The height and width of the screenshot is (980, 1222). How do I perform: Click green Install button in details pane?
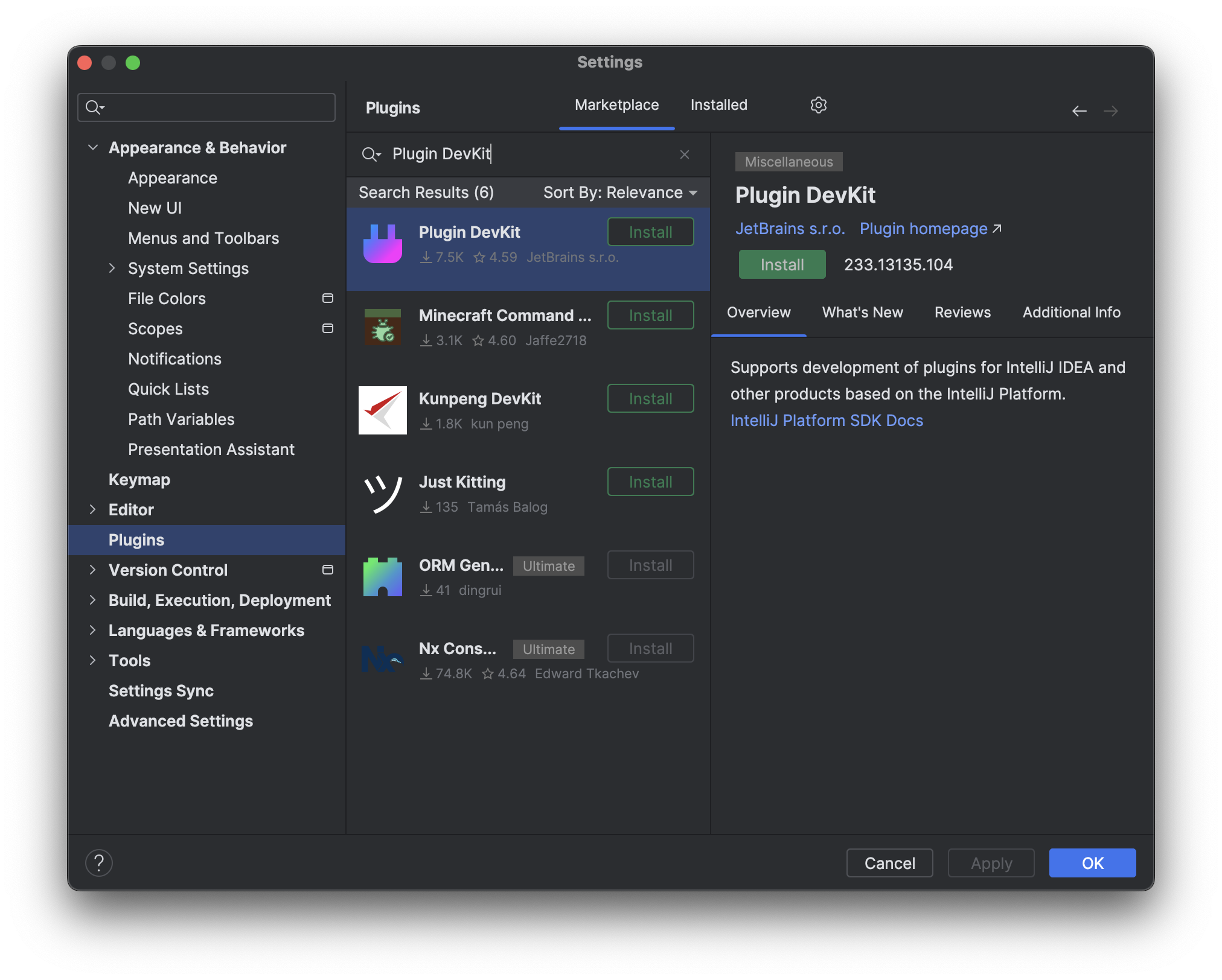pos(782,265)
